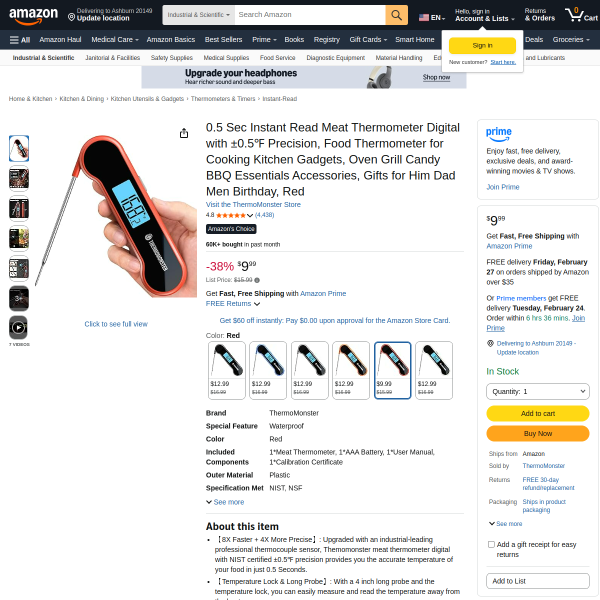The width and height of the screenshot is (600, 600).
Task: Select the orange color variant swatch
Action: (x=351, y=370)
